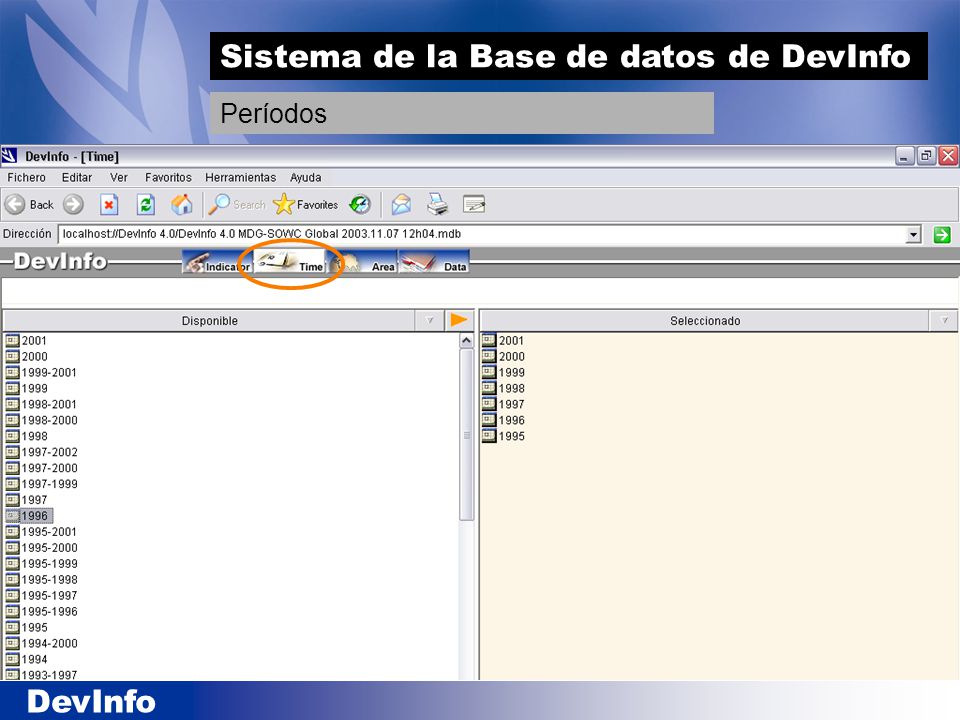Open the Editar menu
960x720 pixels.
[77, 178]
